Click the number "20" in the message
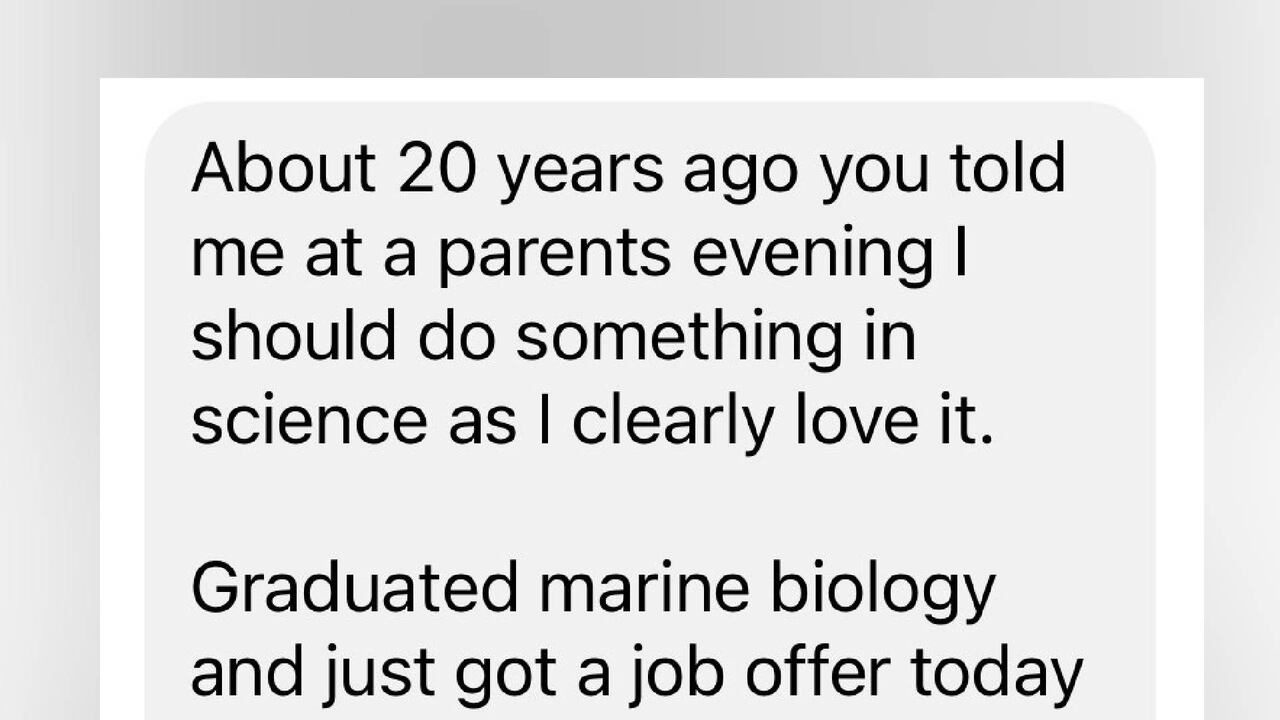Screen dimensions: 1280x720 [436, 168]
